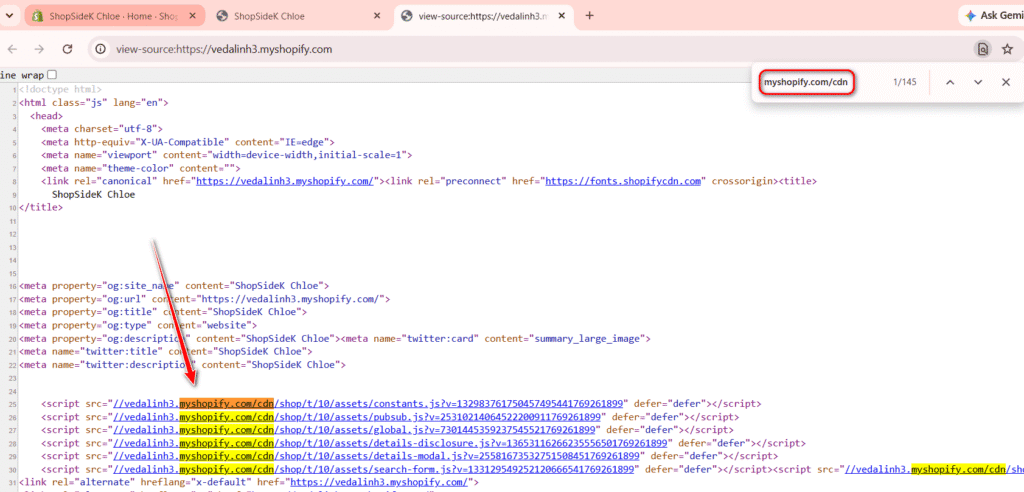Click the twitter:description meta line
This screenshot has height=492, width=1024.
point(182,365)
